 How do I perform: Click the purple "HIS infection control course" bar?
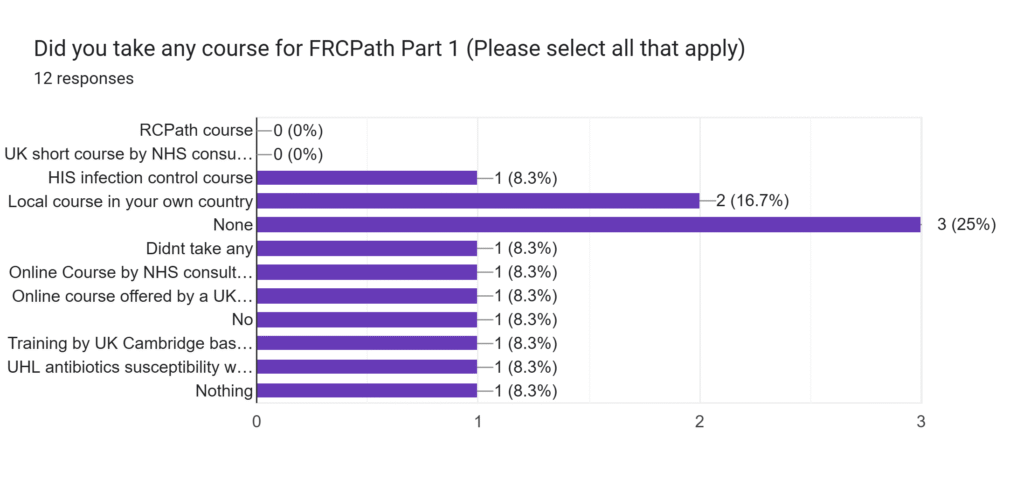point(367,178)
